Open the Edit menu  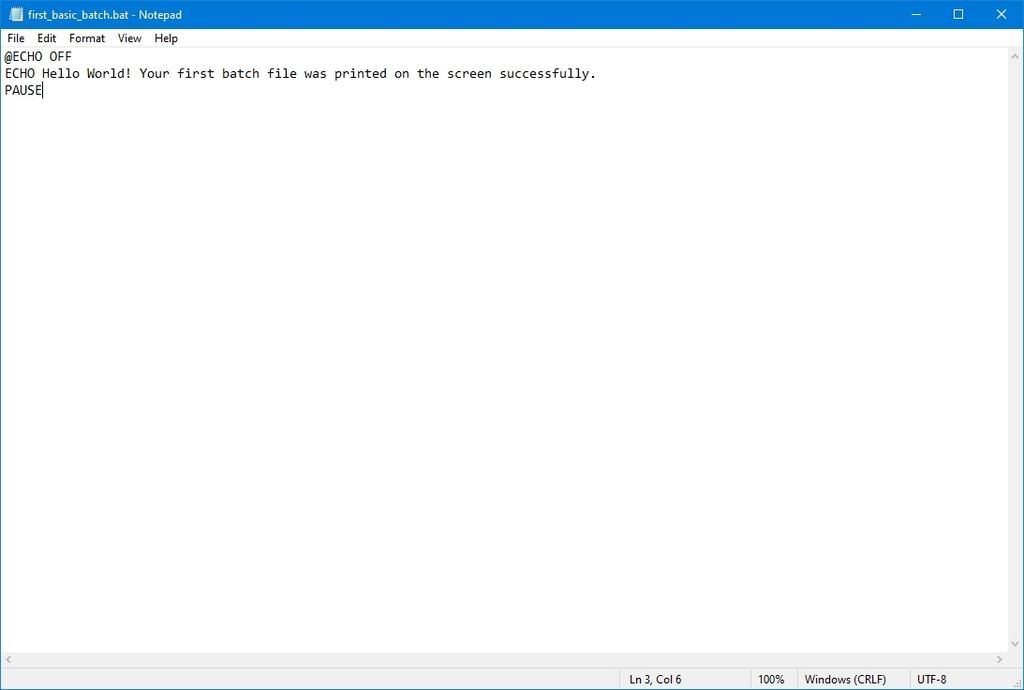pyautogui.click(x=46, y=38)
